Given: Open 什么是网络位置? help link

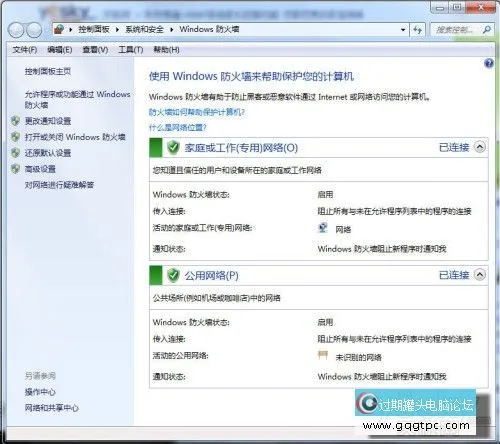Looking at the screenshot, I should click(x=178, y=127).
